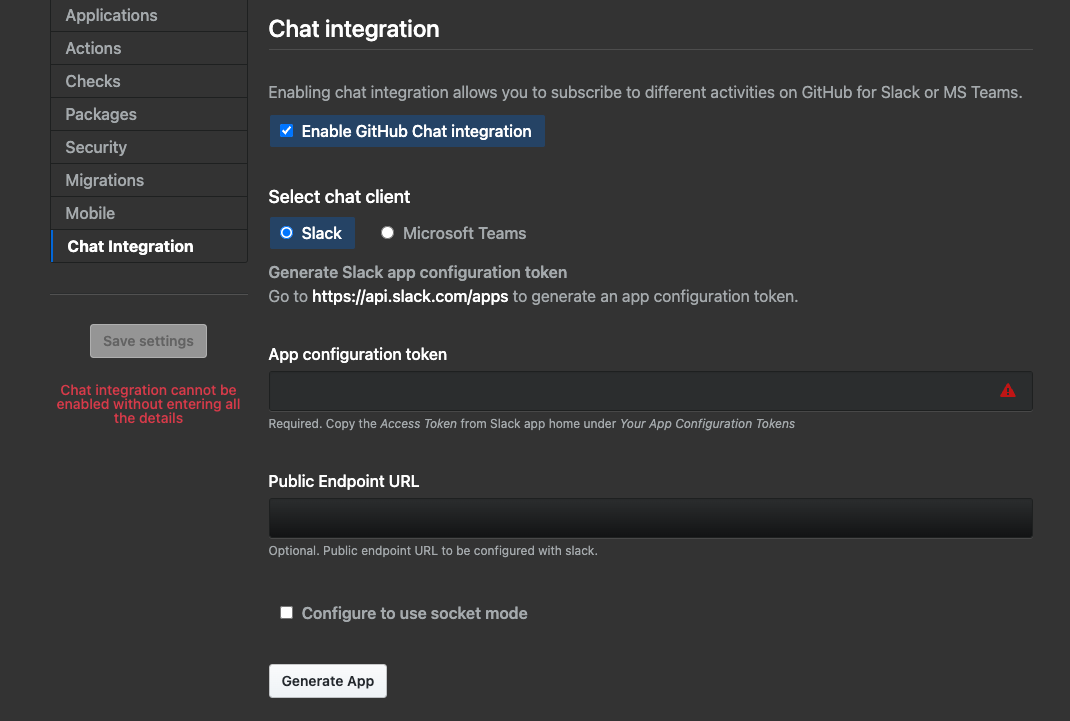Open the api.slack.com/apps link

410,296
